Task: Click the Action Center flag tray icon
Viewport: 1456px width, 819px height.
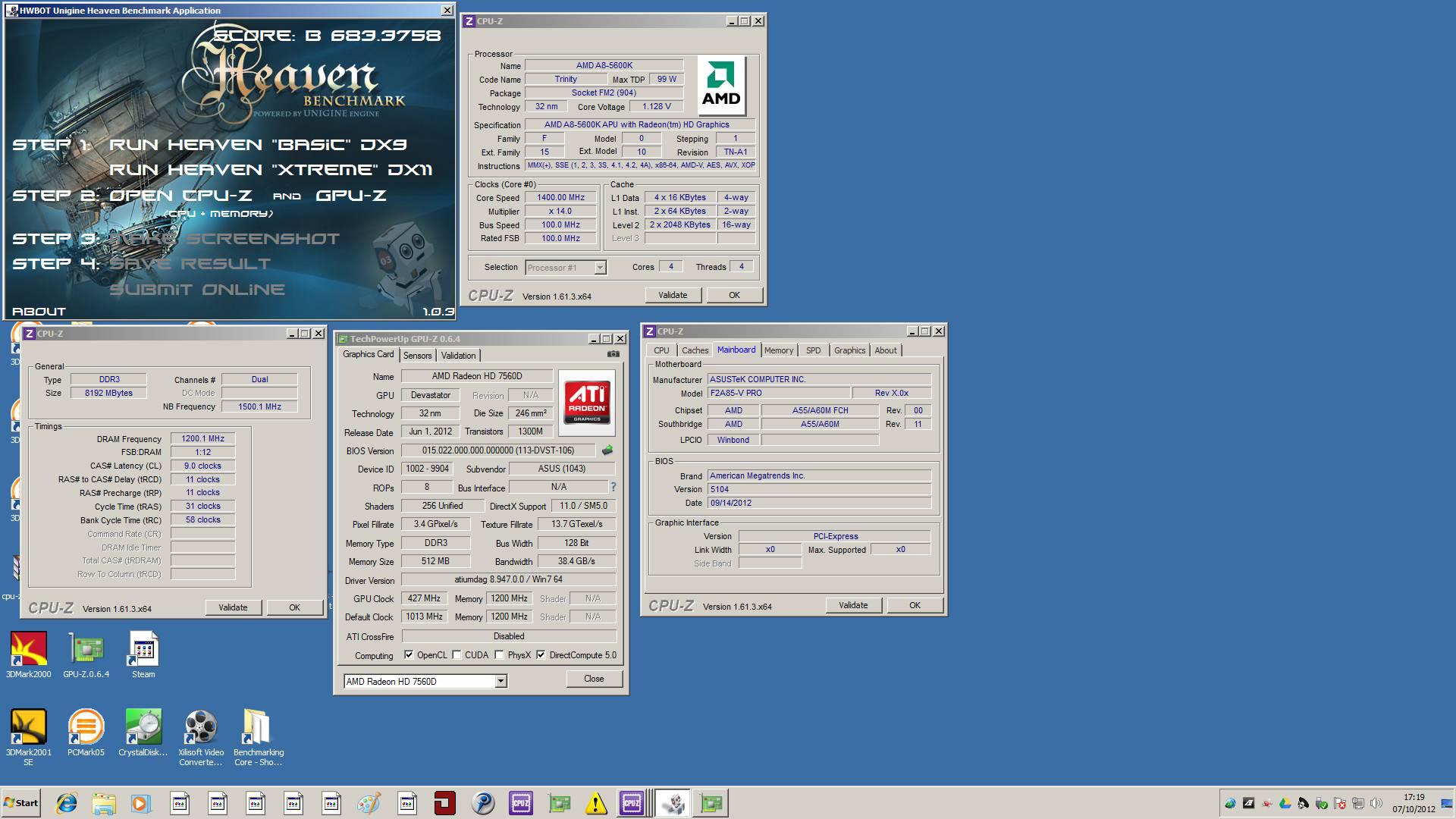Action: pyautogui.click(x=1340, y=803)
